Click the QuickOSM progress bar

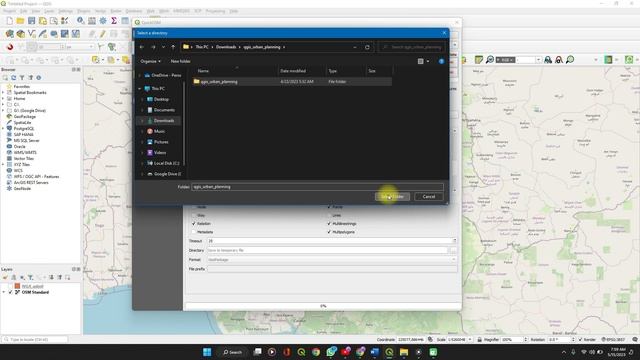pyautogui.click(x=323, y=306)
